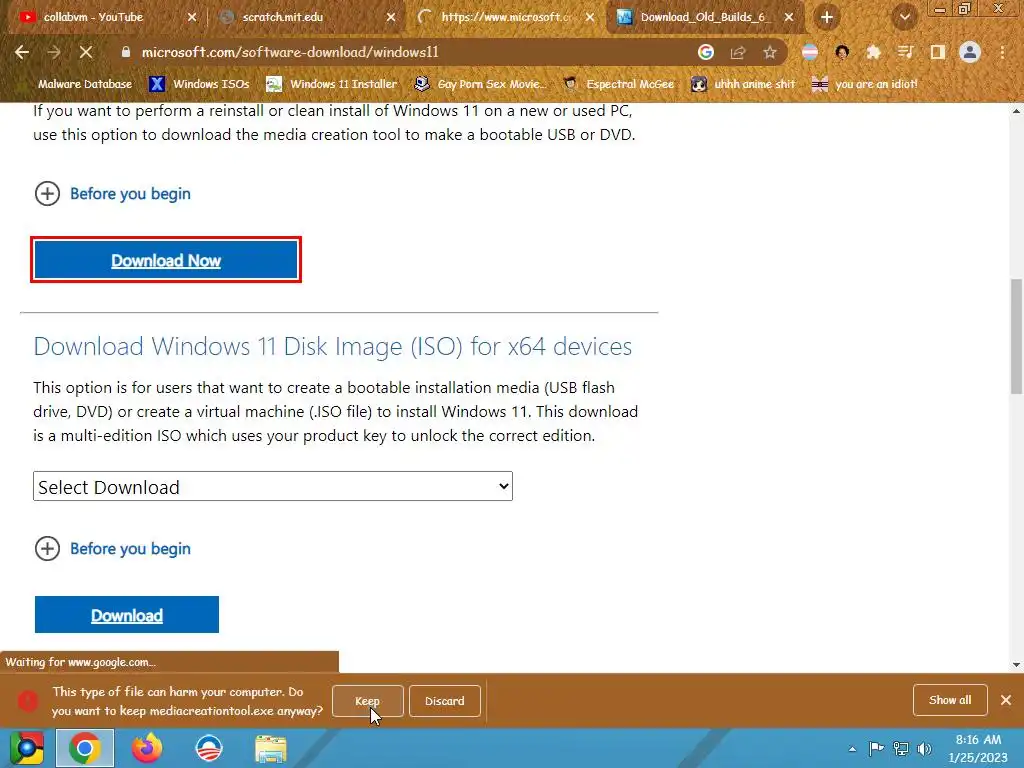This screenshot has height=768, width=1024.
Task: Stop page loading with X button
Action: pos(86,52)
